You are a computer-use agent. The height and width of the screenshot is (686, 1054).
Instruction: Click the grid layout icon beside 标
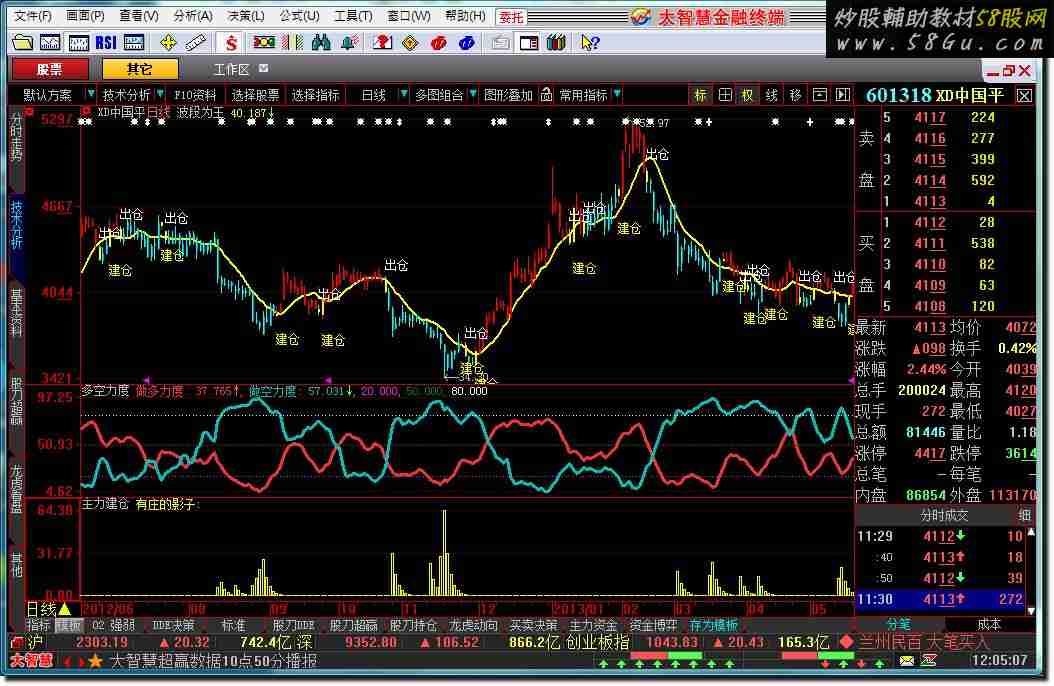(725, 95)
